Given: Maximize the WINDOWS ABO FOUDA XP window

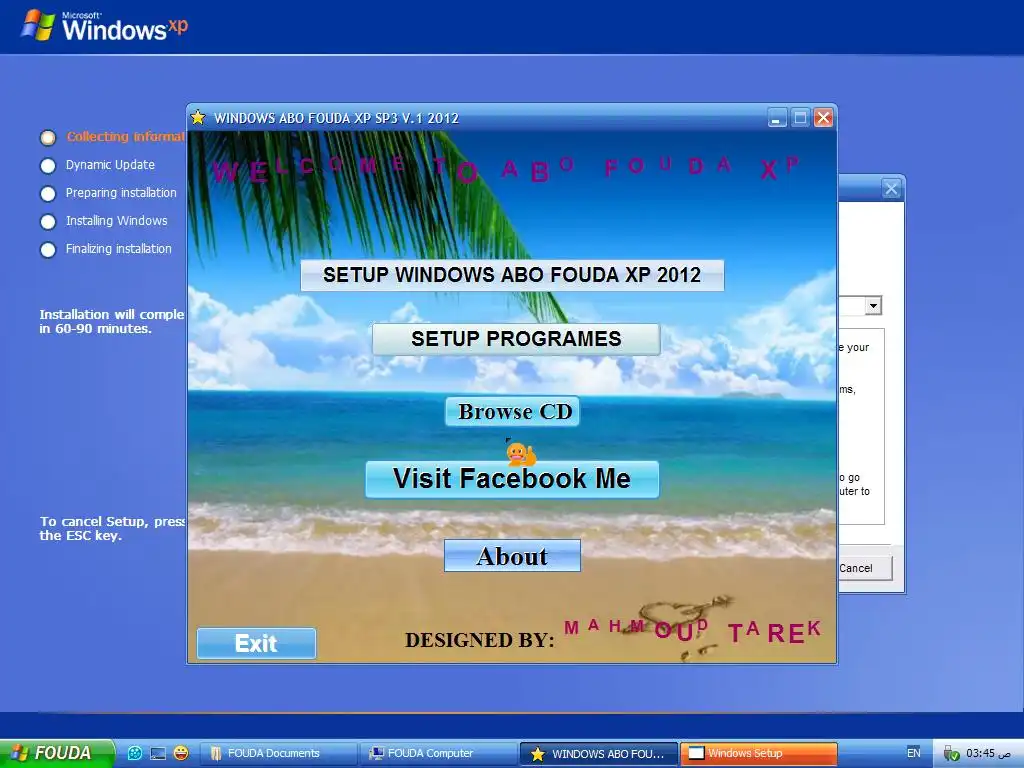Looking at the screenshot, I should [x=800, y=118].
